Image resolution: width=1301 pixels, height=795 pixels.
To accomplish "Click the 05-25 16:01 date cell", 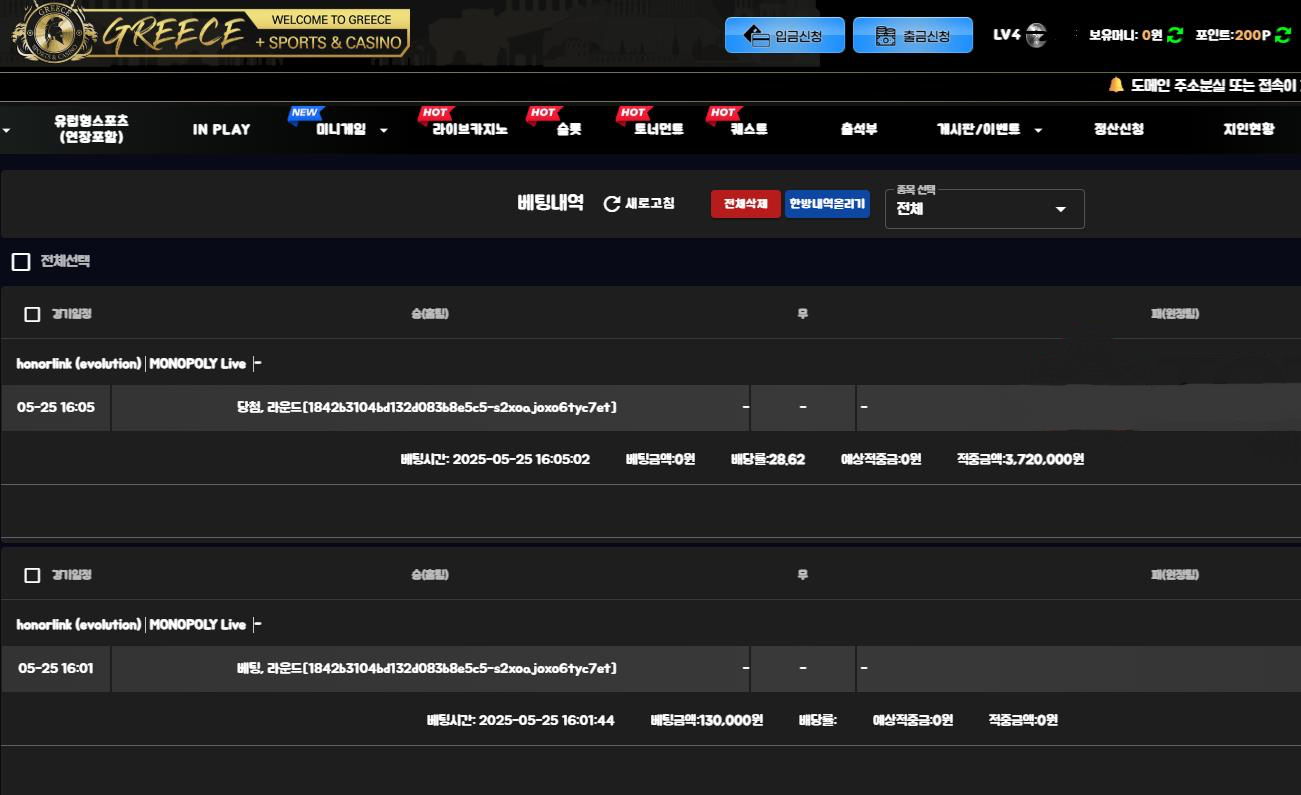I will pyautogui.click(x=56, y=668).
